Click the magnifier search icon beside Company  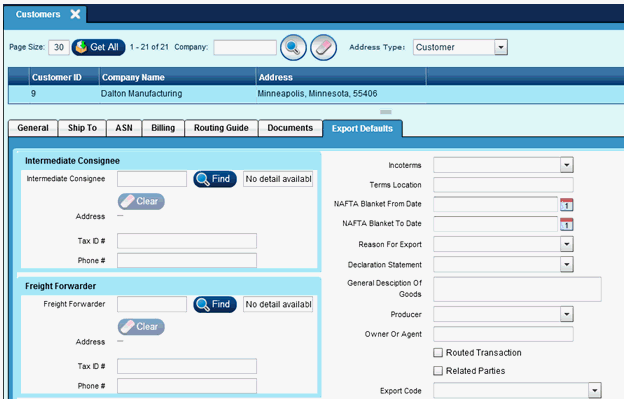tap(293, 47)
